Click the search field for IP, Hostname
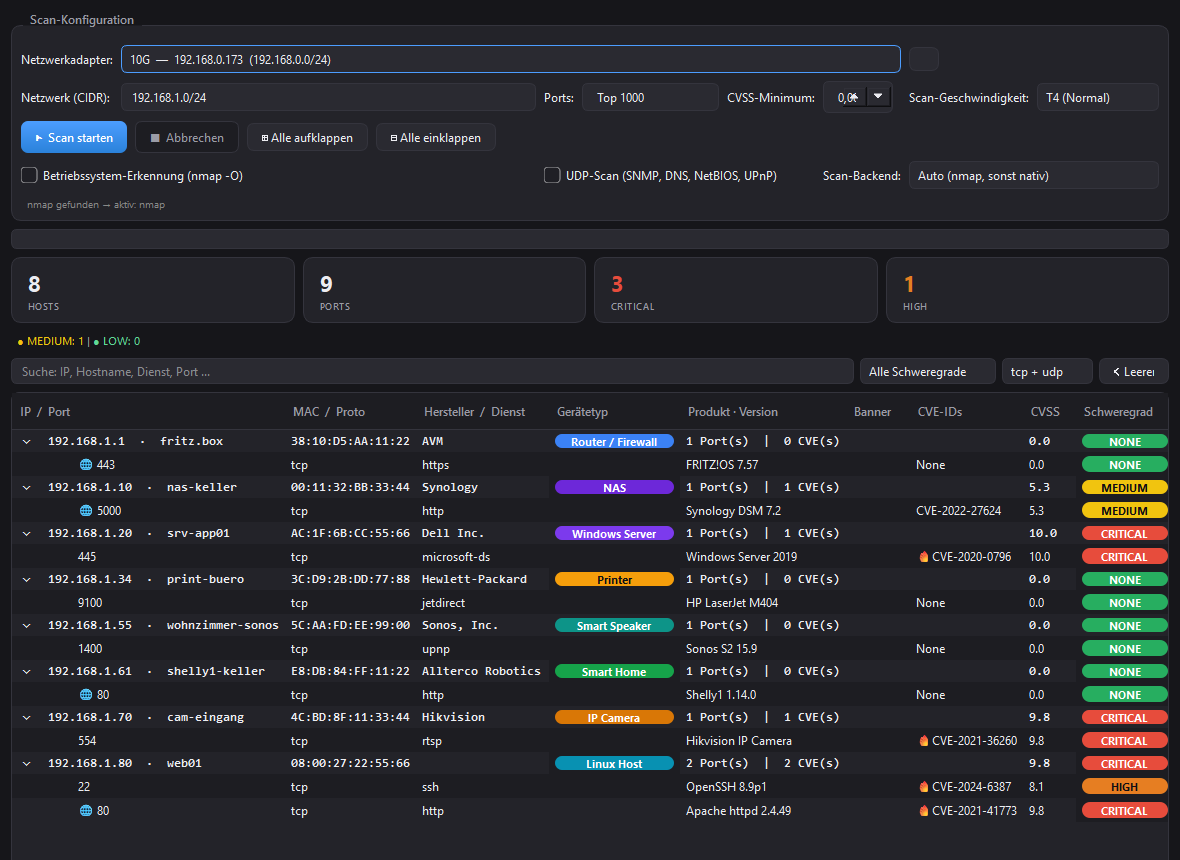The width and height of the screenshot is (1180, 860). tap(432, 372)
